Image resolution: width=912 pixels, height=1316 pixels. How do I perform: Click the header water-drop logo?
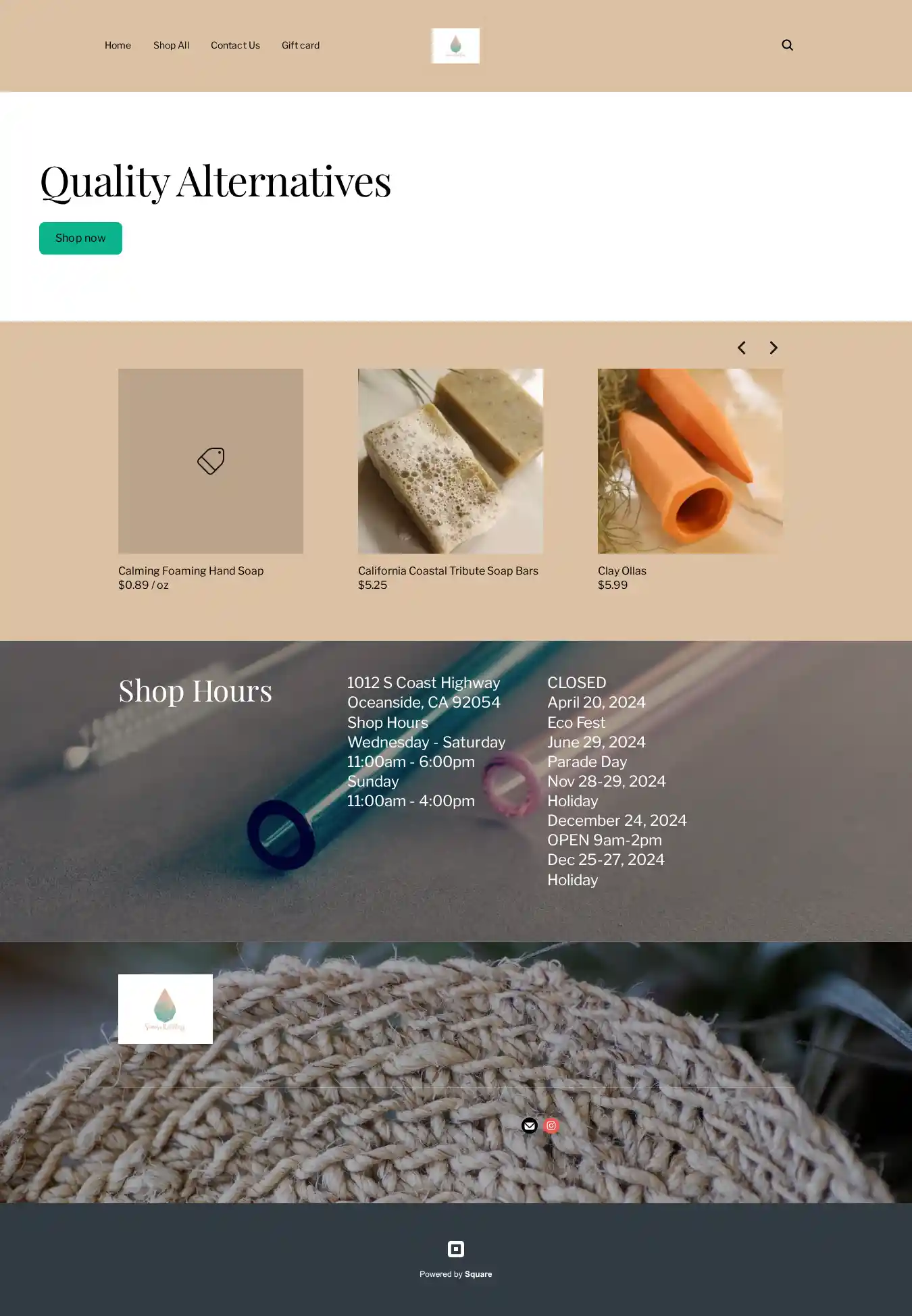click(455, 46)
